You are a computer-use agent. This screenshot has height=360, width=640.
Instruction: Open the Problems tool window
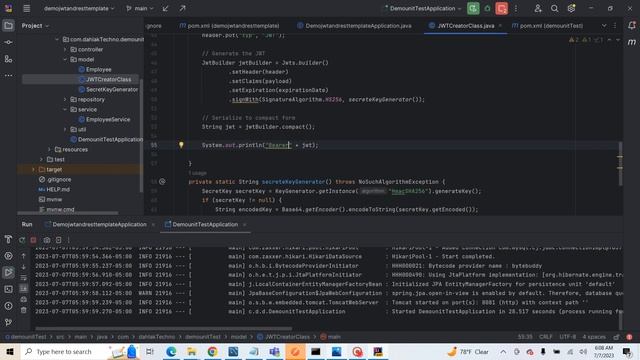coord(8,306)
